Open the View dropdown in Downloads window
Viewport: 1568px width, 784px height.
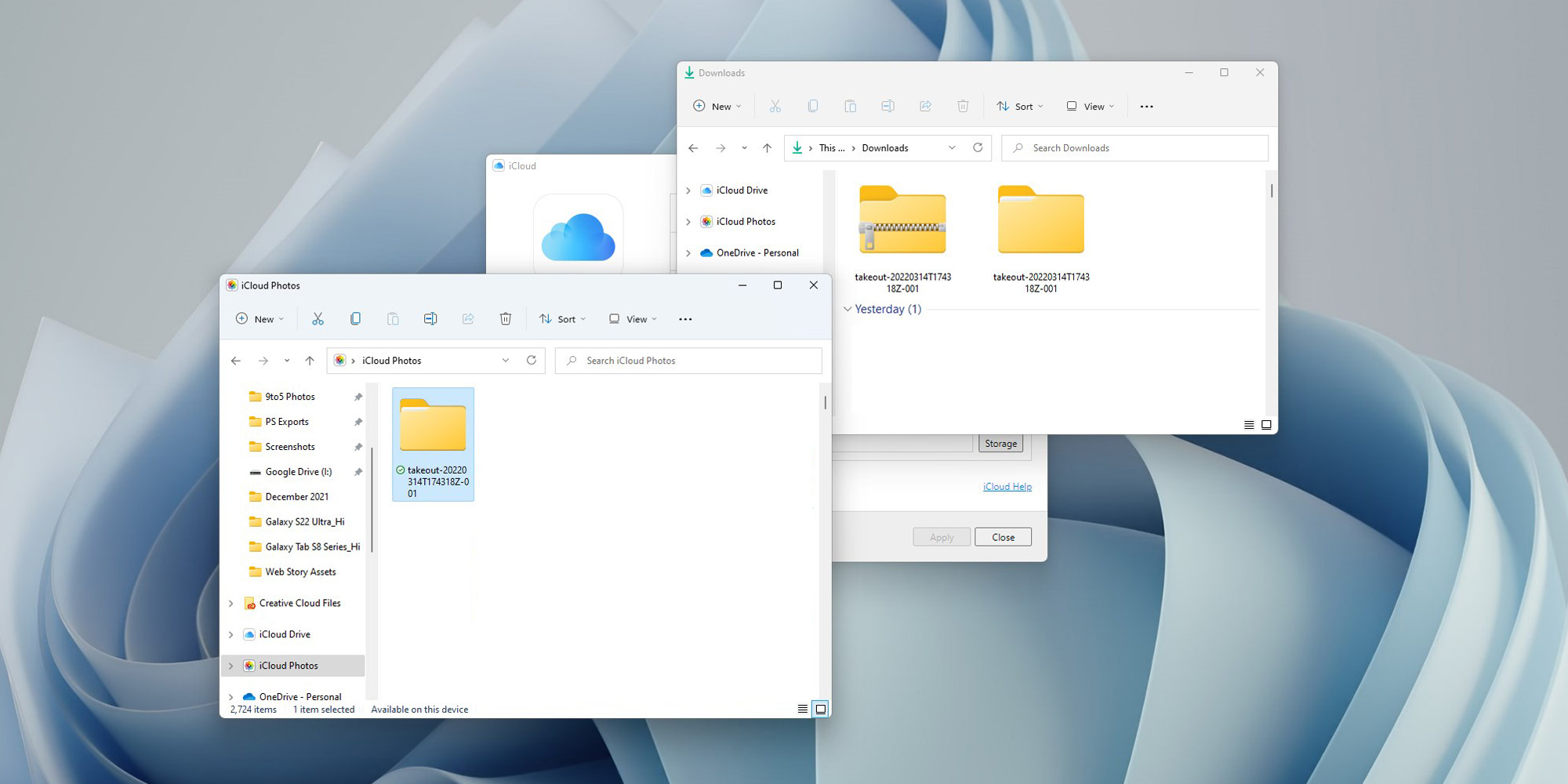coord(1090,107)
